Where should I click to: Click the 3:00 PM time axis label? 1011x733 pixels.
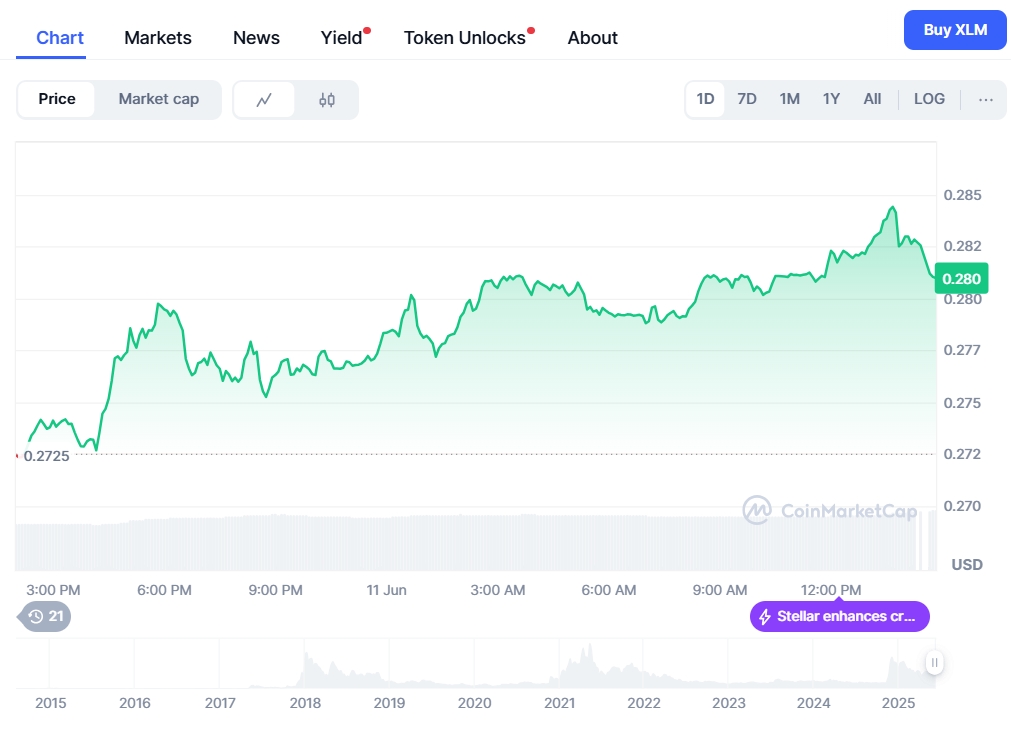click(53, 590)
